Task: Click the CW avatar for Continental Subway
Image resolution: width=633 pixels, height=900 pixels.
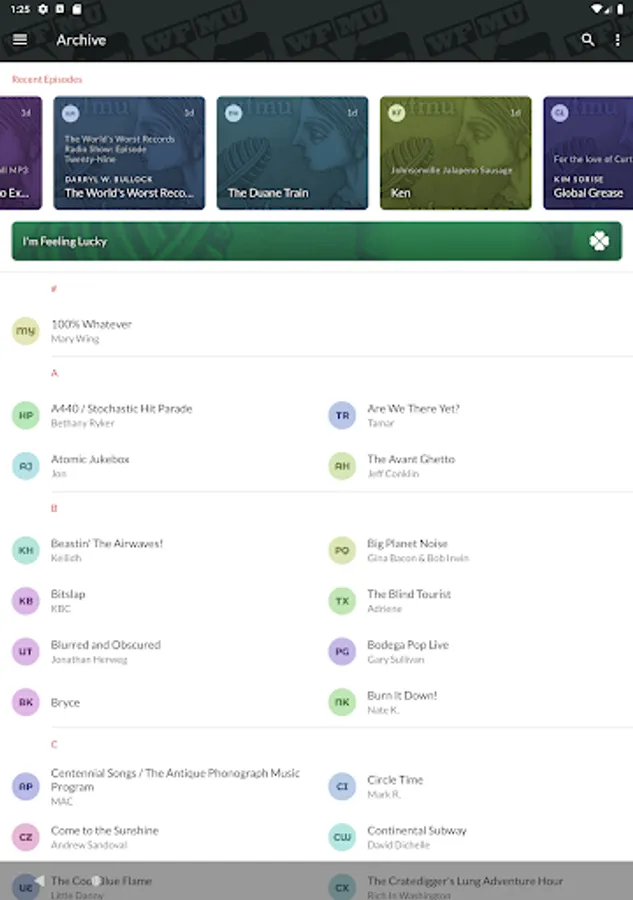Action: pos(342,837)
